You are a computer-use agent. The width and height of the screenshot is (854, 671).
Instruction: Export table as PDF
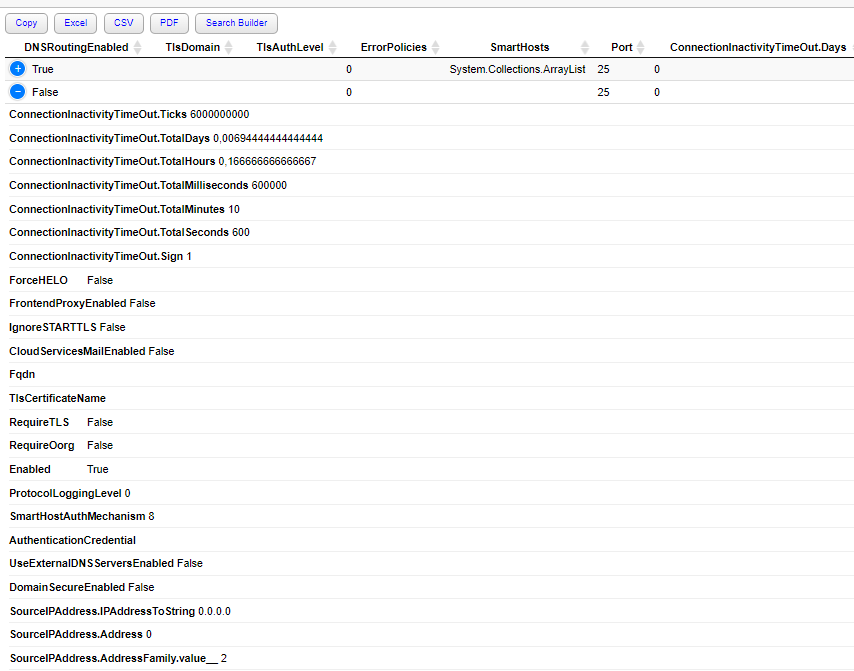coord(169,23)
